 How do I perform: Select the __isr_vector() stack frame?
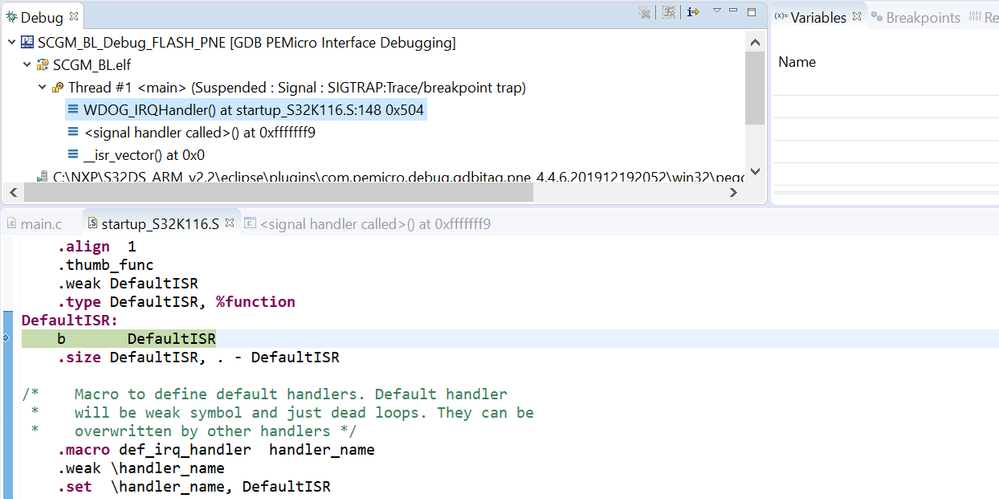(143, 154)
